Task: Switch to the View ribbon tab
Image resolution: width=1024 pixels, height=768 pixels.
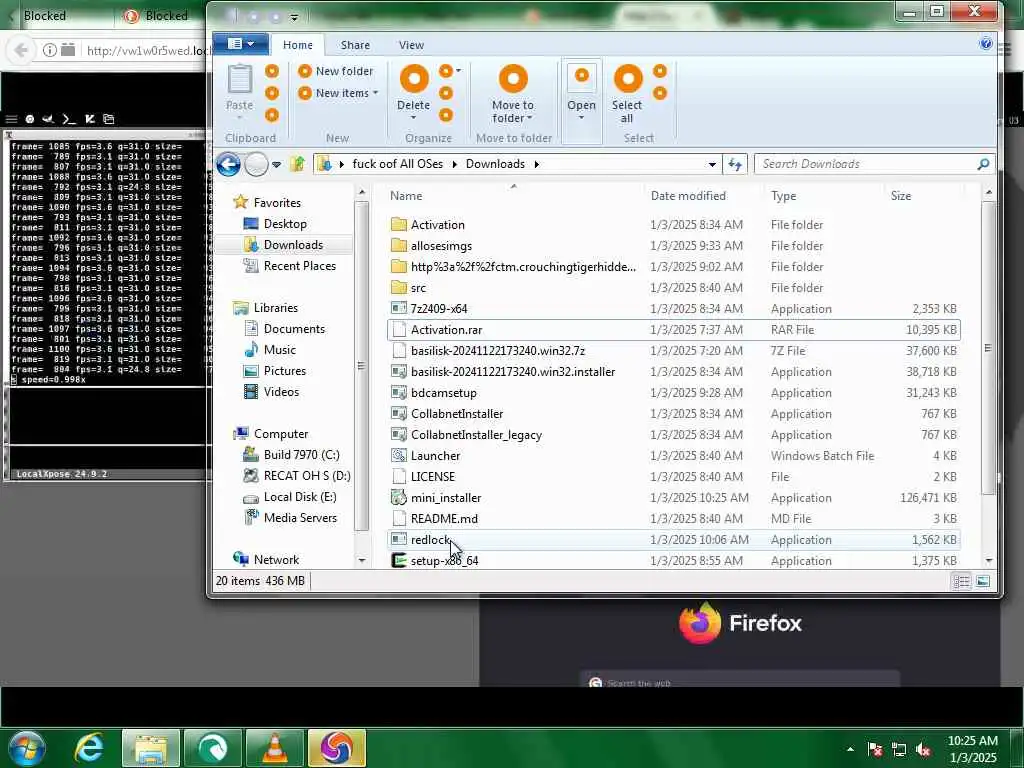Action: pos(411,45)
